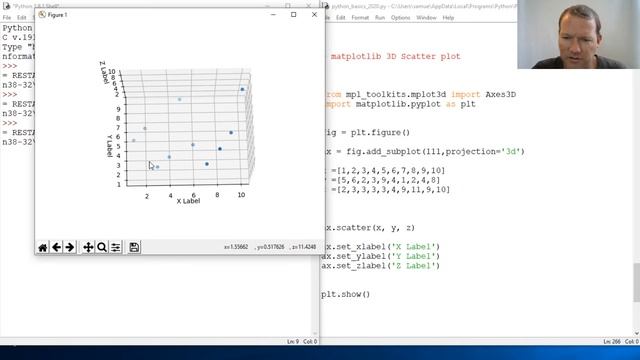
Task: Open Run menu in the editor window
Action: 380,18
